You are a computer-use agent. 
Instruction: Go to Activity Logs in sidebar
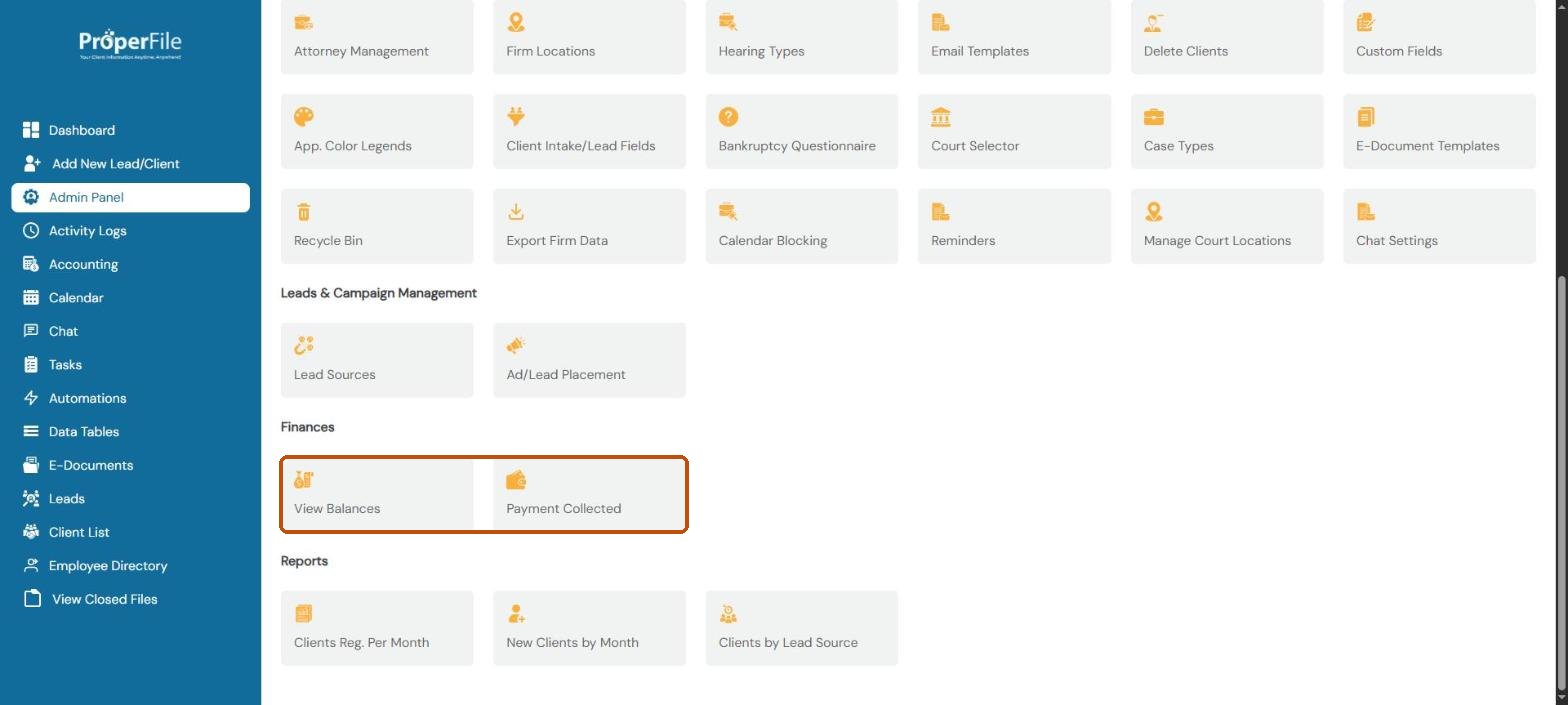130,230
